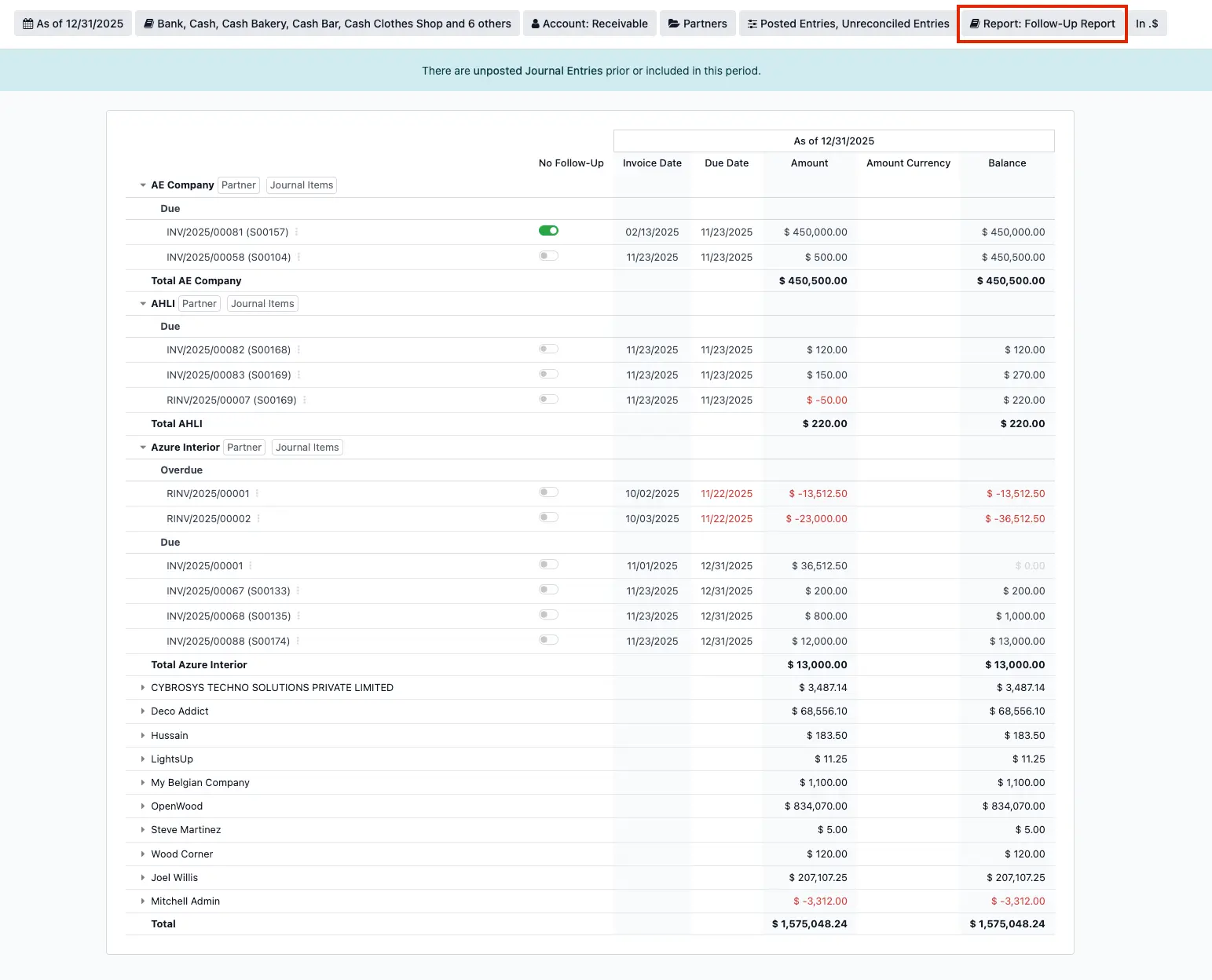Open kebab menu next to INV/2025/00081
The height and width of the screenshot is (980, 1212).
click(298, 232)
